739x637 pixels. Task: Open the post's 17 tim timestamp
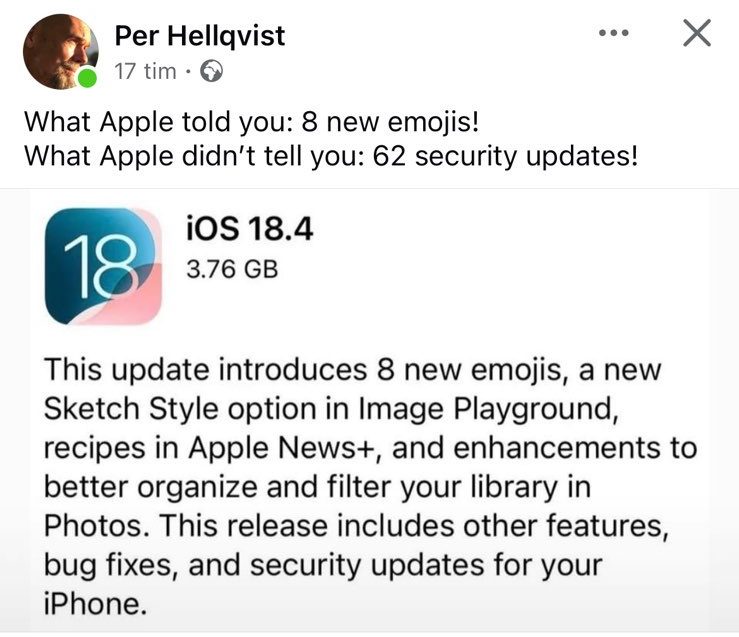[146, 72]
